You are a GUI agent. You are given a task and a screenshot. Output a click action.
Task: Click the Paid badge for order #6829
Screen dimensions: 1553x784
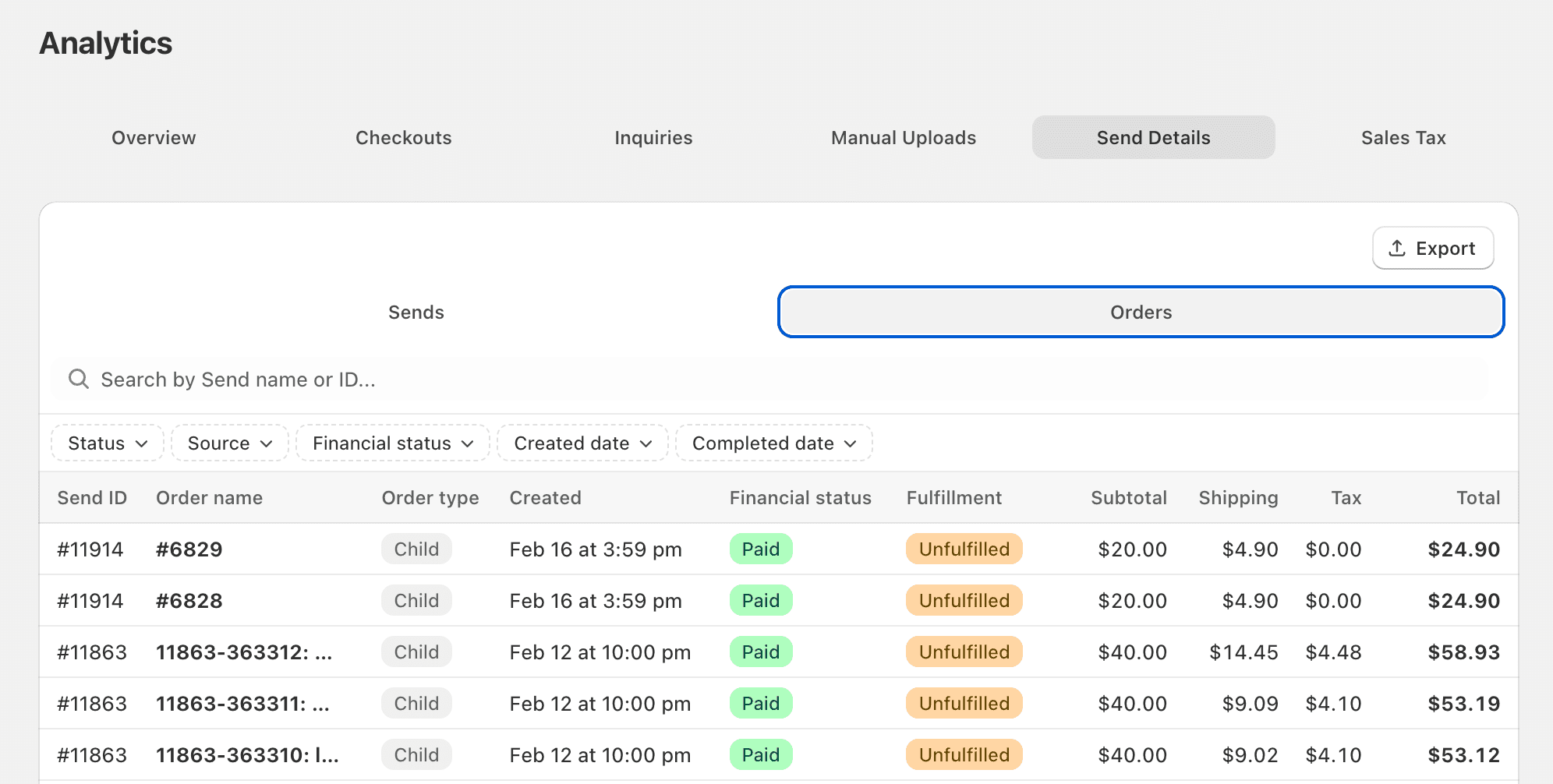pyautogui.click(x=760, y=549)
